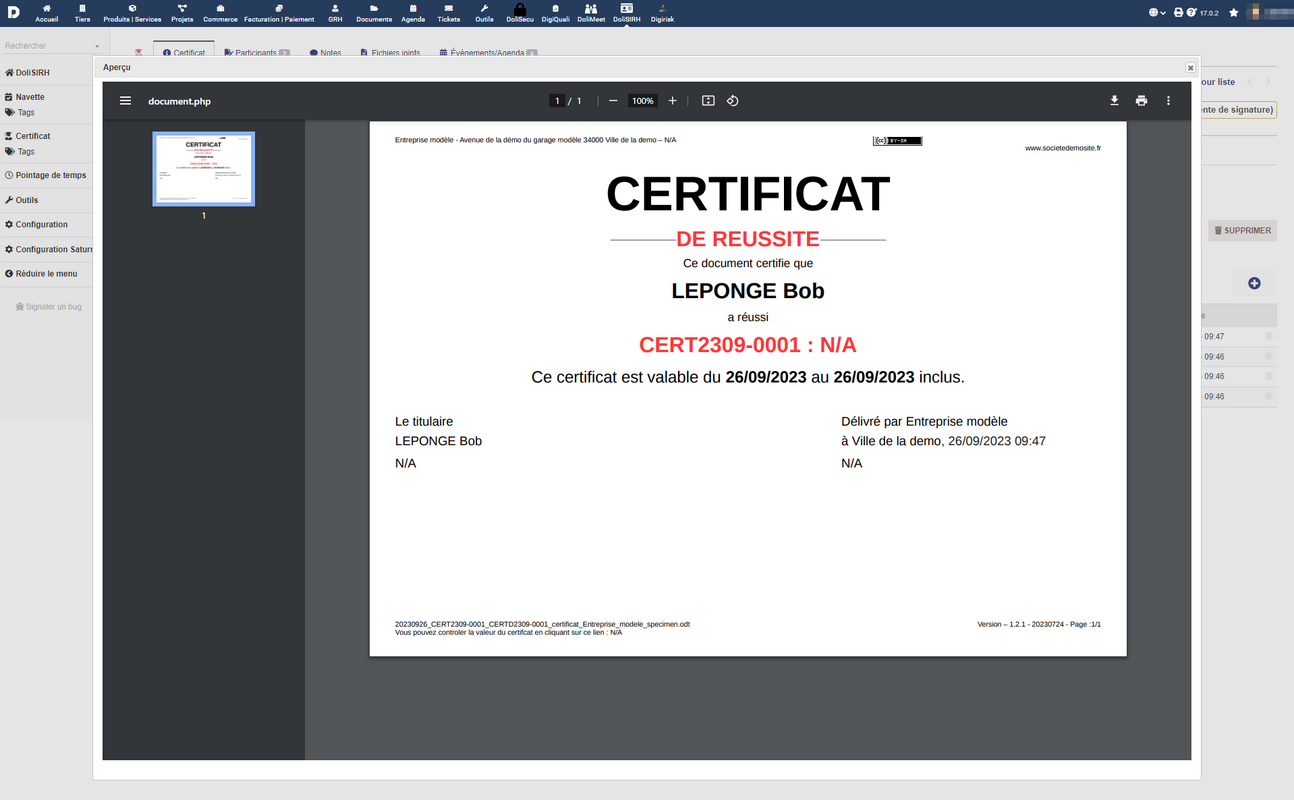Viewport: 1294px width, 800px height.
Task: Open Tags under Certificat
Action: (x=20, y=152)
